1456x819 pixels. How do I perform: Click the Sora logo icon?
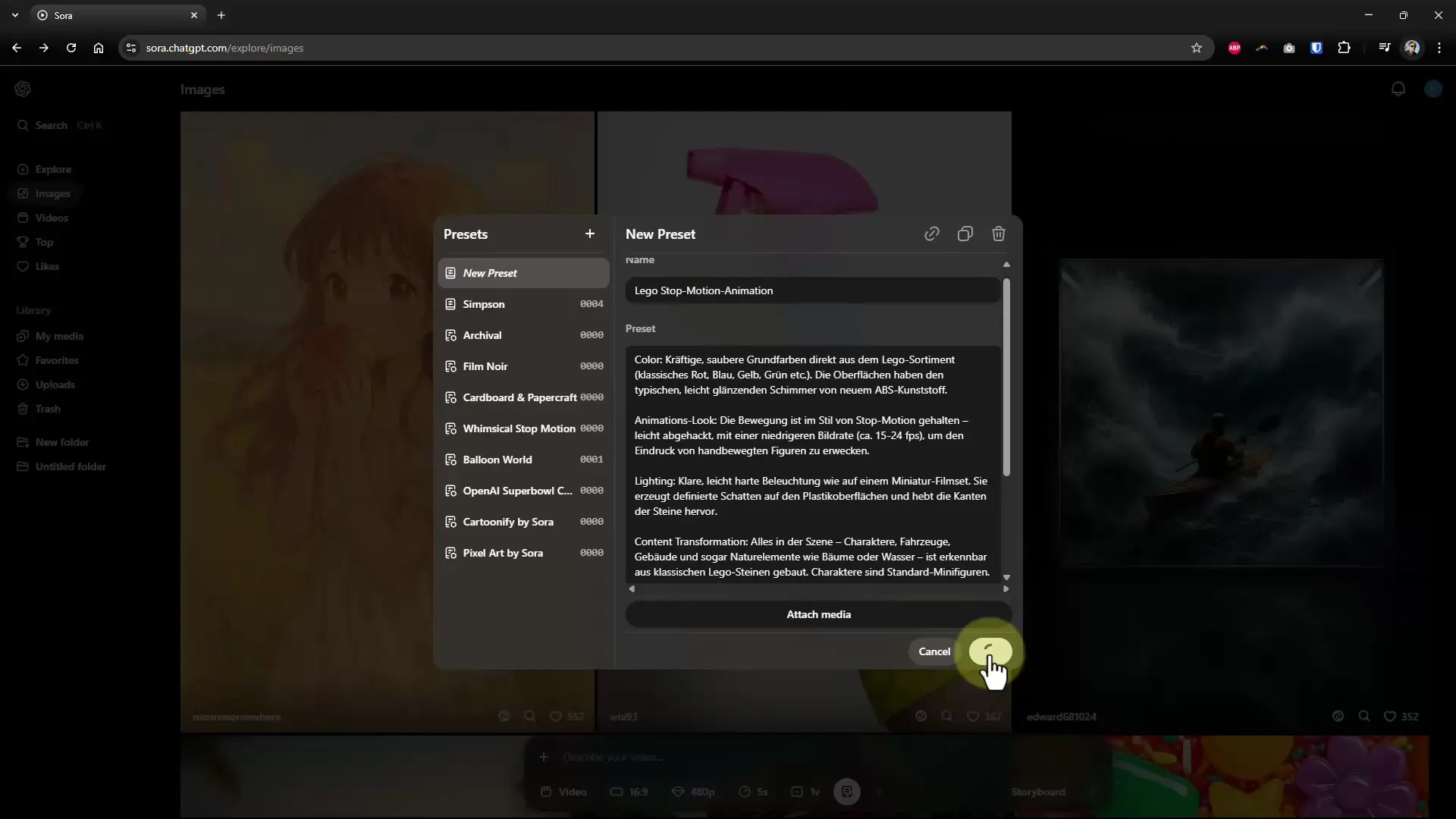23,89
